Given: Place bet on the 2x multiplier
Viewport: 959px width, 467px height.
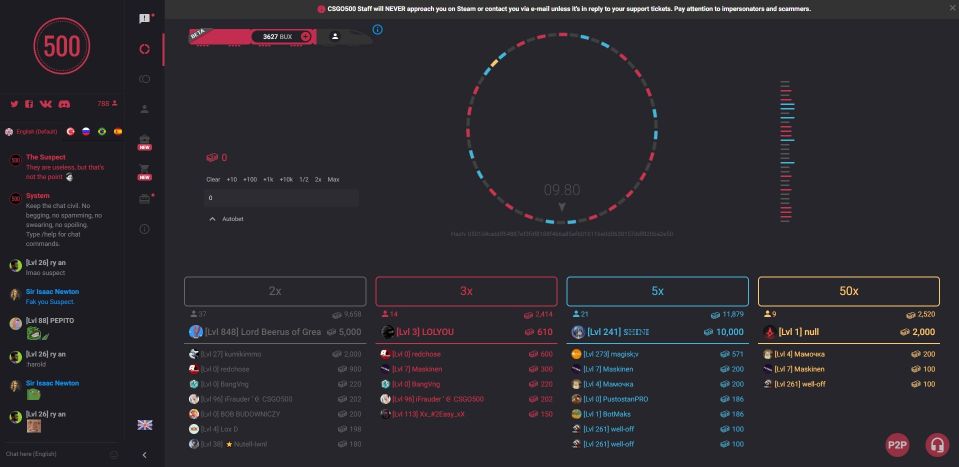Looking at the screenshot, I should coord(274,291).
